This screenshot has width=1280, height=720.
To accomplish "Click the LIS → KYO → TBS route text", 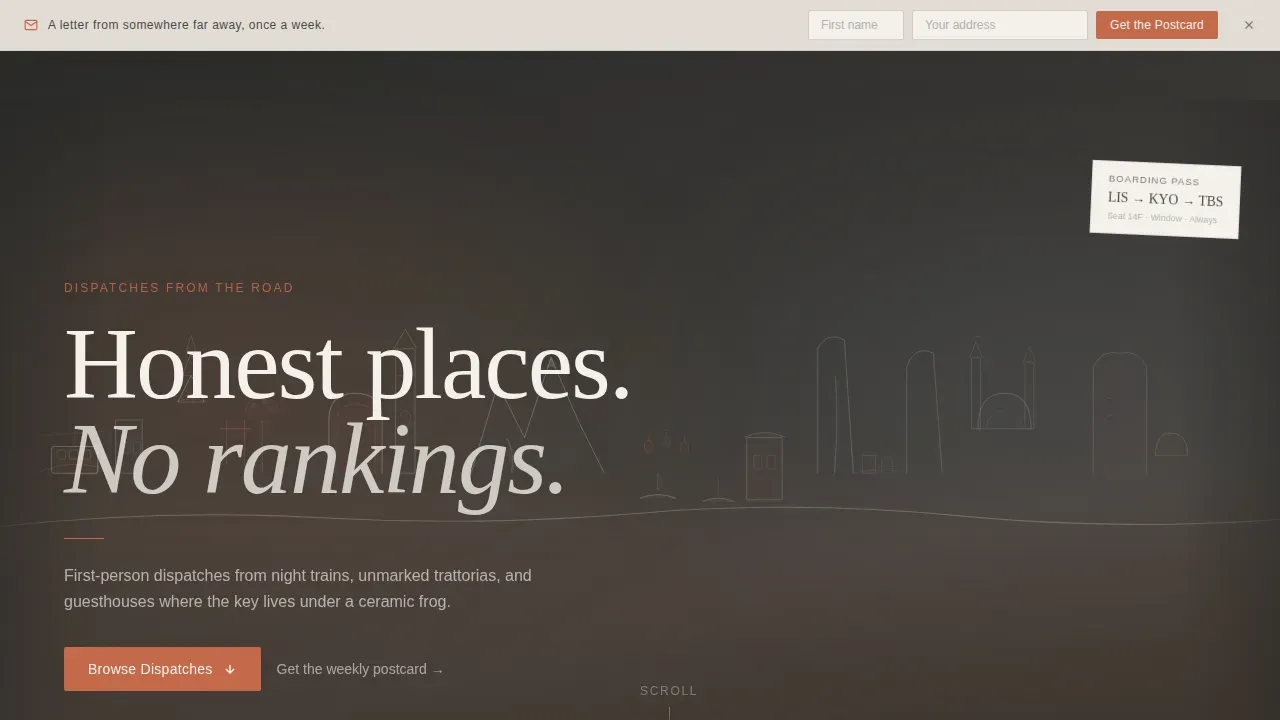I will pyautogui.click(x=1165, y=199).
